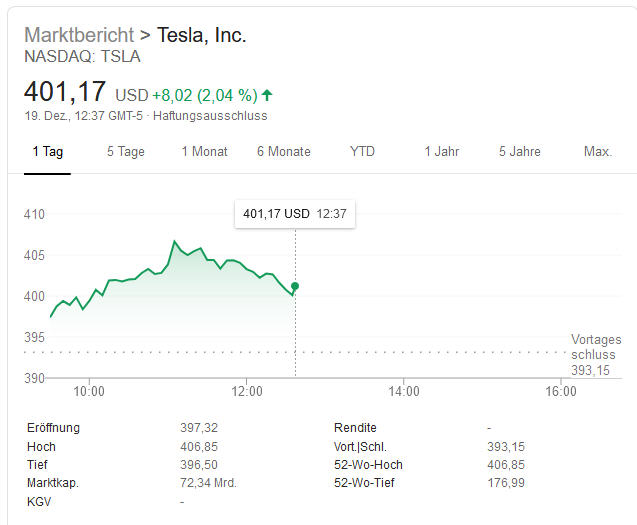This screenshot has height=525, width=637.
Task: Show the 1 Monat chart range
Action: coord(204,152)
